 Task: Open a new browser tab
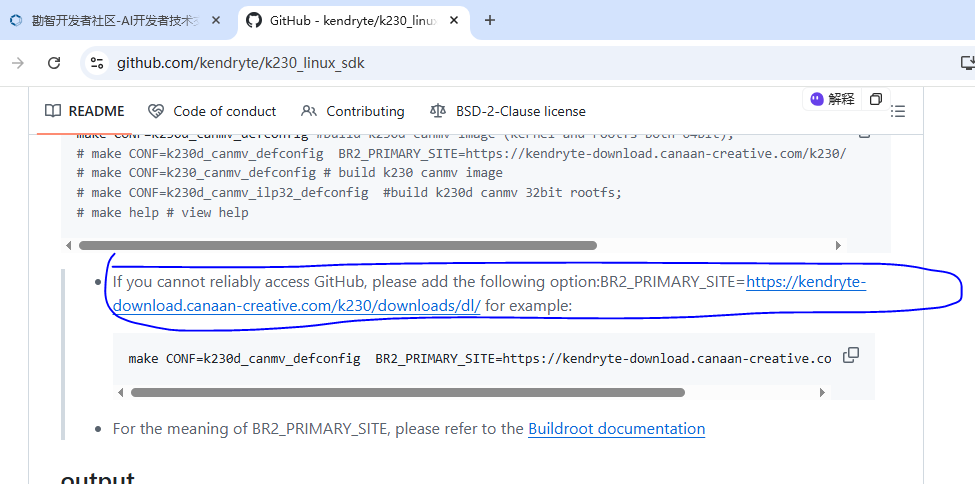pos(490,20)
